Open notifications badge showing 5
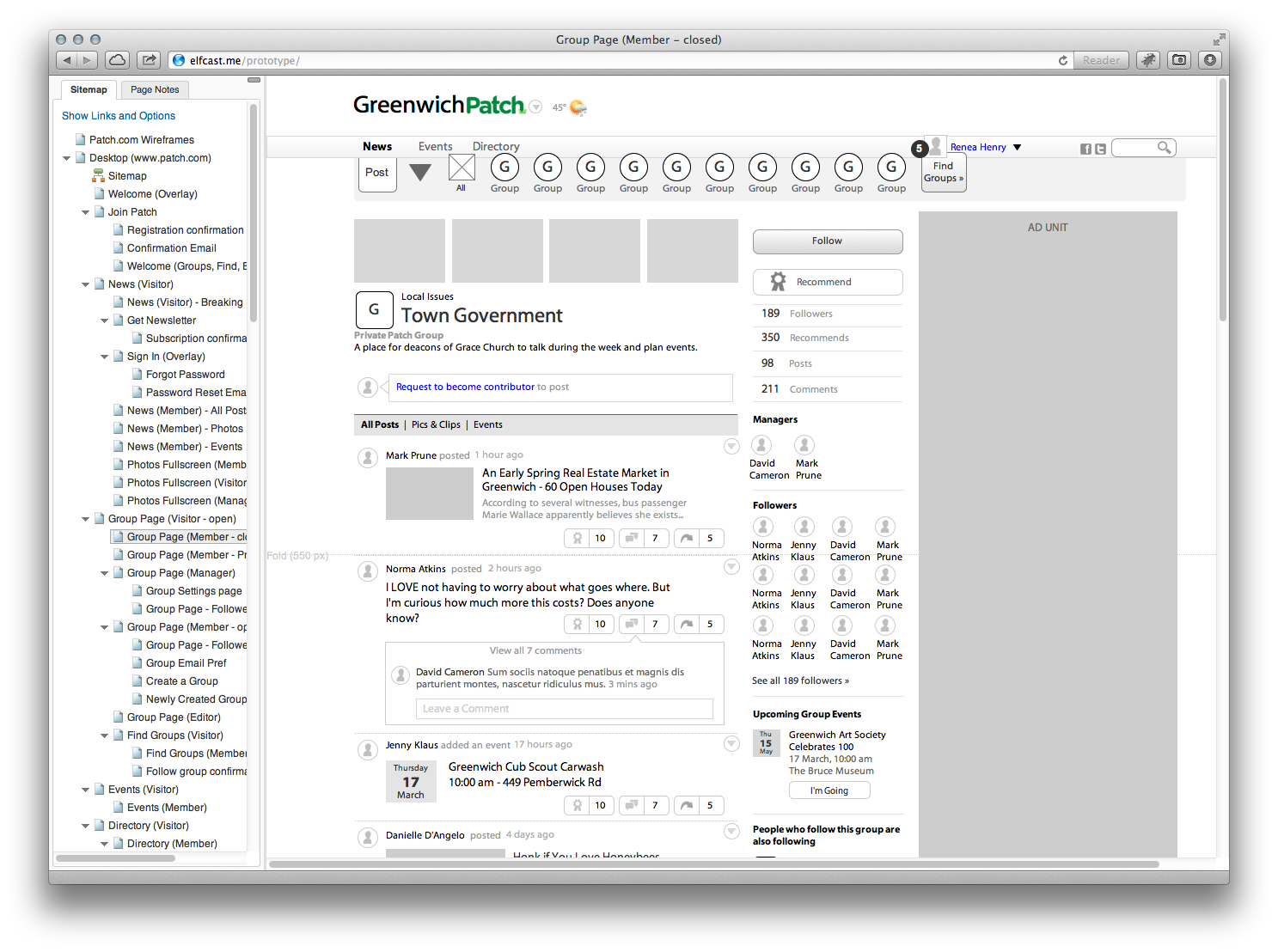 click(x=919, y=148)
